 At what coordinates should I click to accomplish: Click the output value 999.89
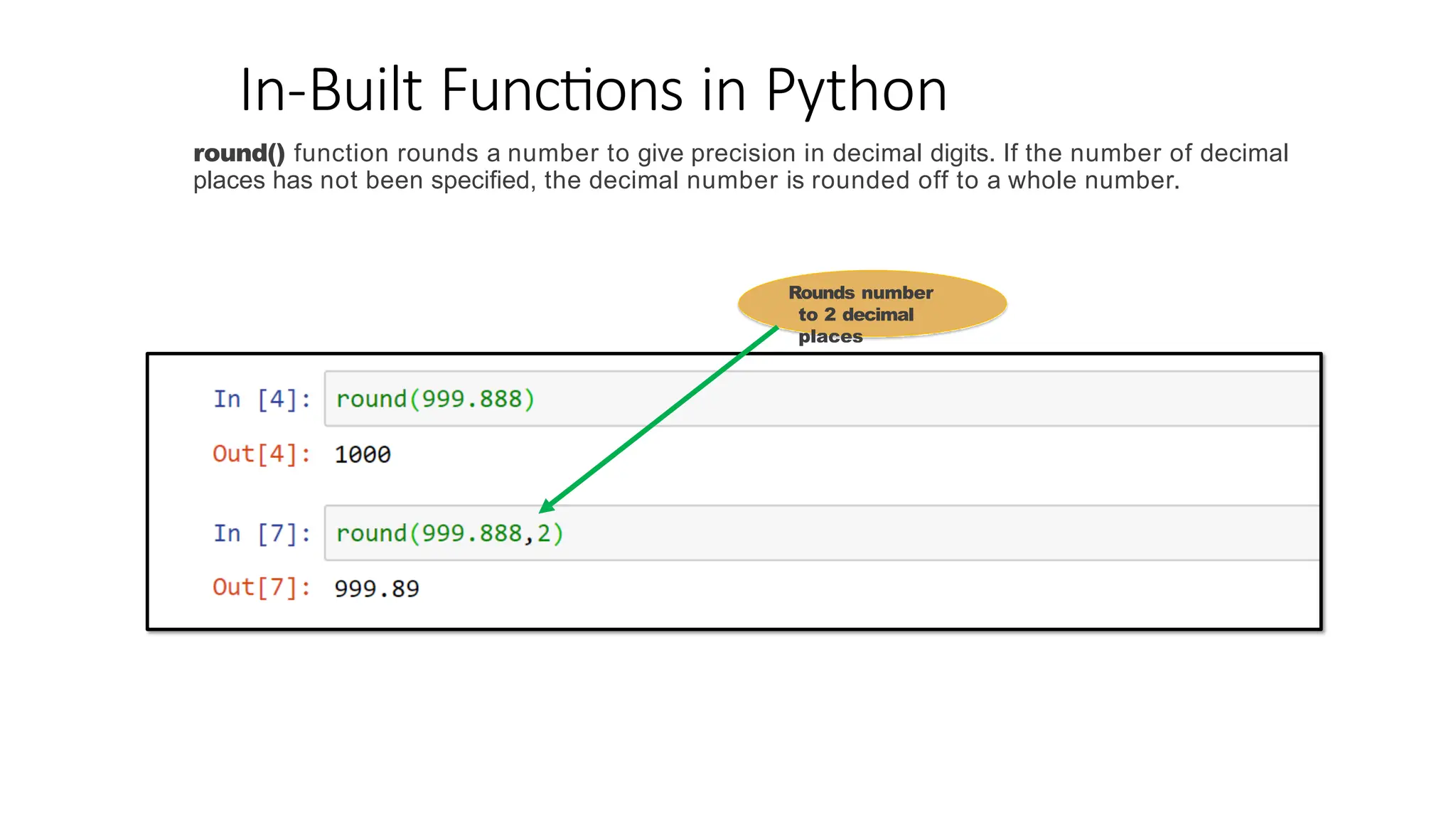coord(377,589)
